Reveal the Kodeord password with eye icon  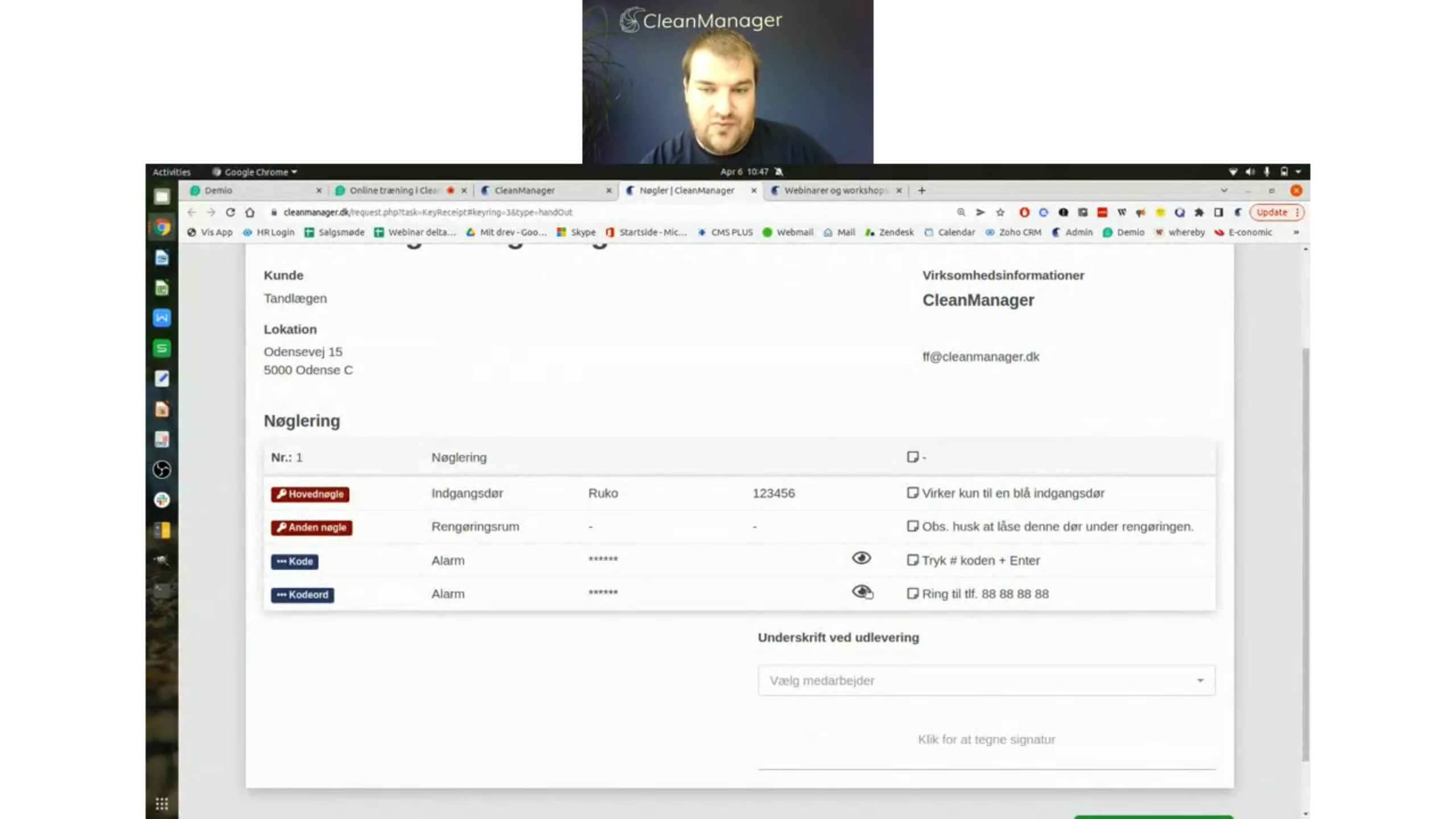coord(862,591)
